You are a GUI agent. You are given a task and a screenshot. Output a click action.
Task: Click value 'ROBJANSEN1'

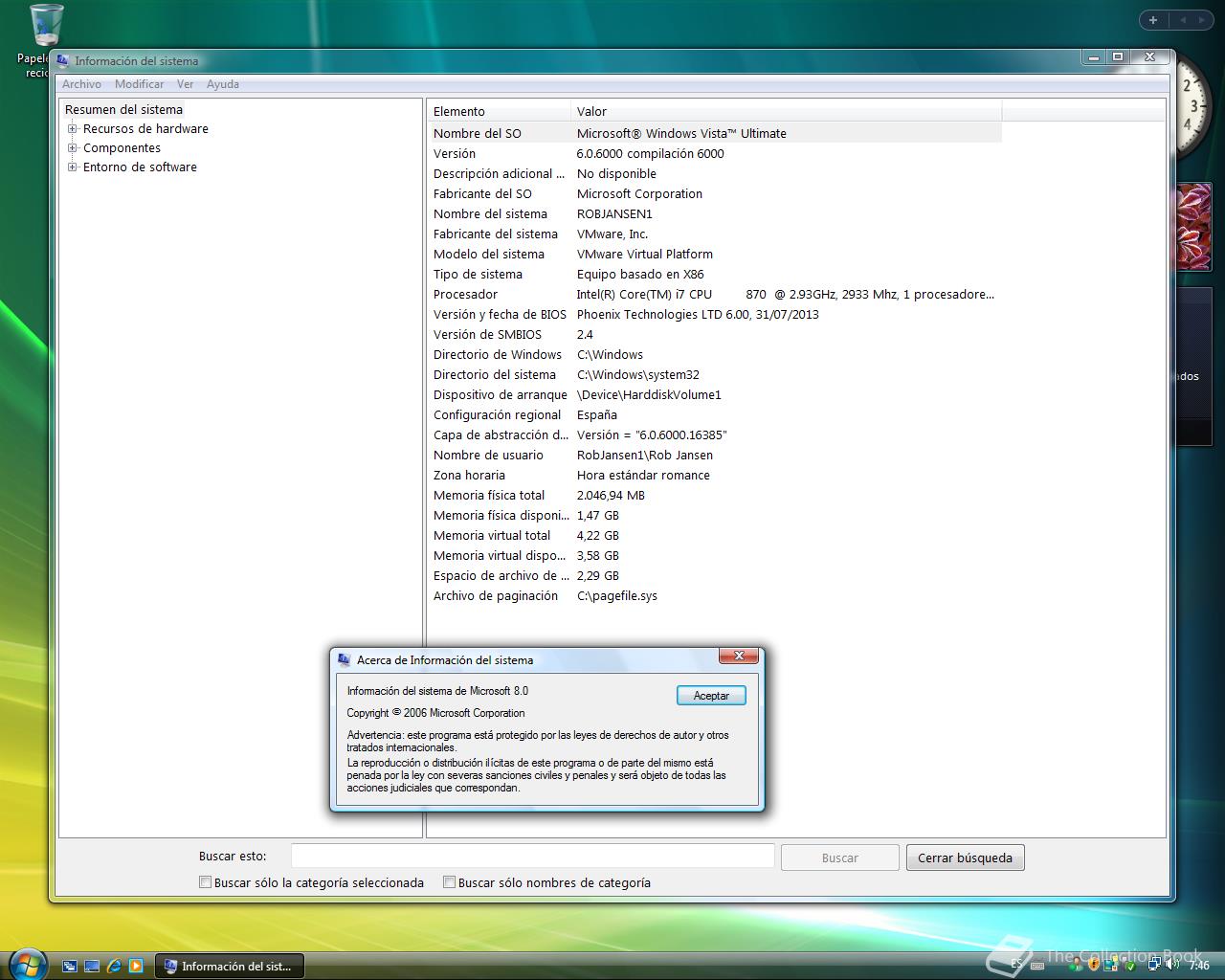pyautogui.click(x=614, y=213)
